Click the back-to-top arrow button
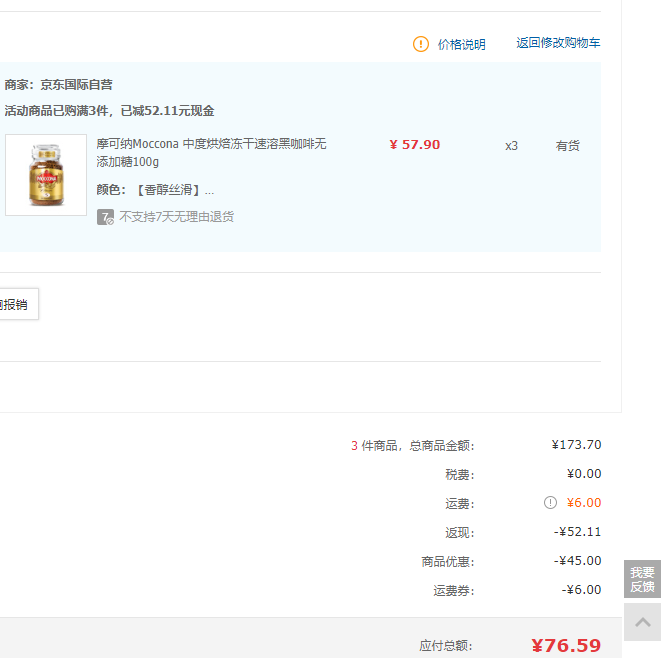 click(642, 622)
